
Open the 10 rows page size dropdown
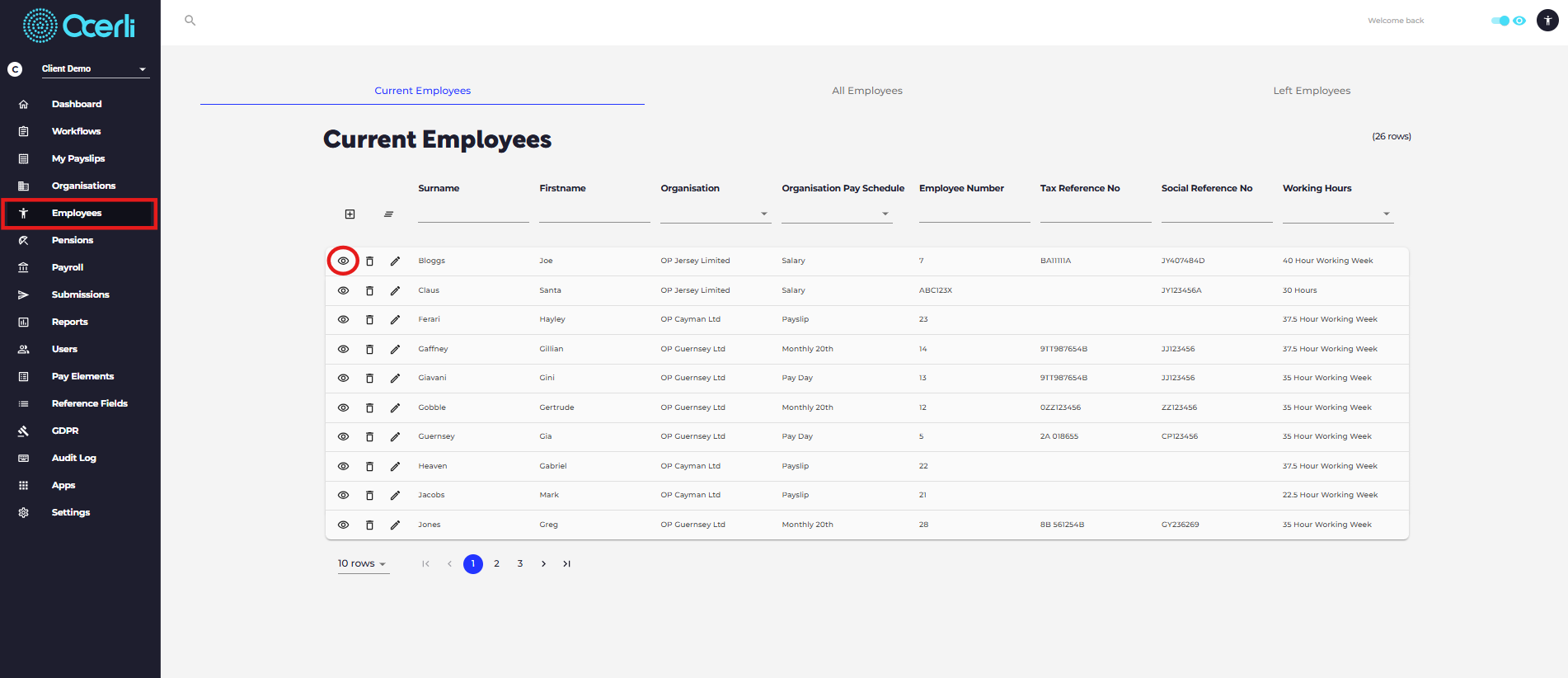pos(363,563)
